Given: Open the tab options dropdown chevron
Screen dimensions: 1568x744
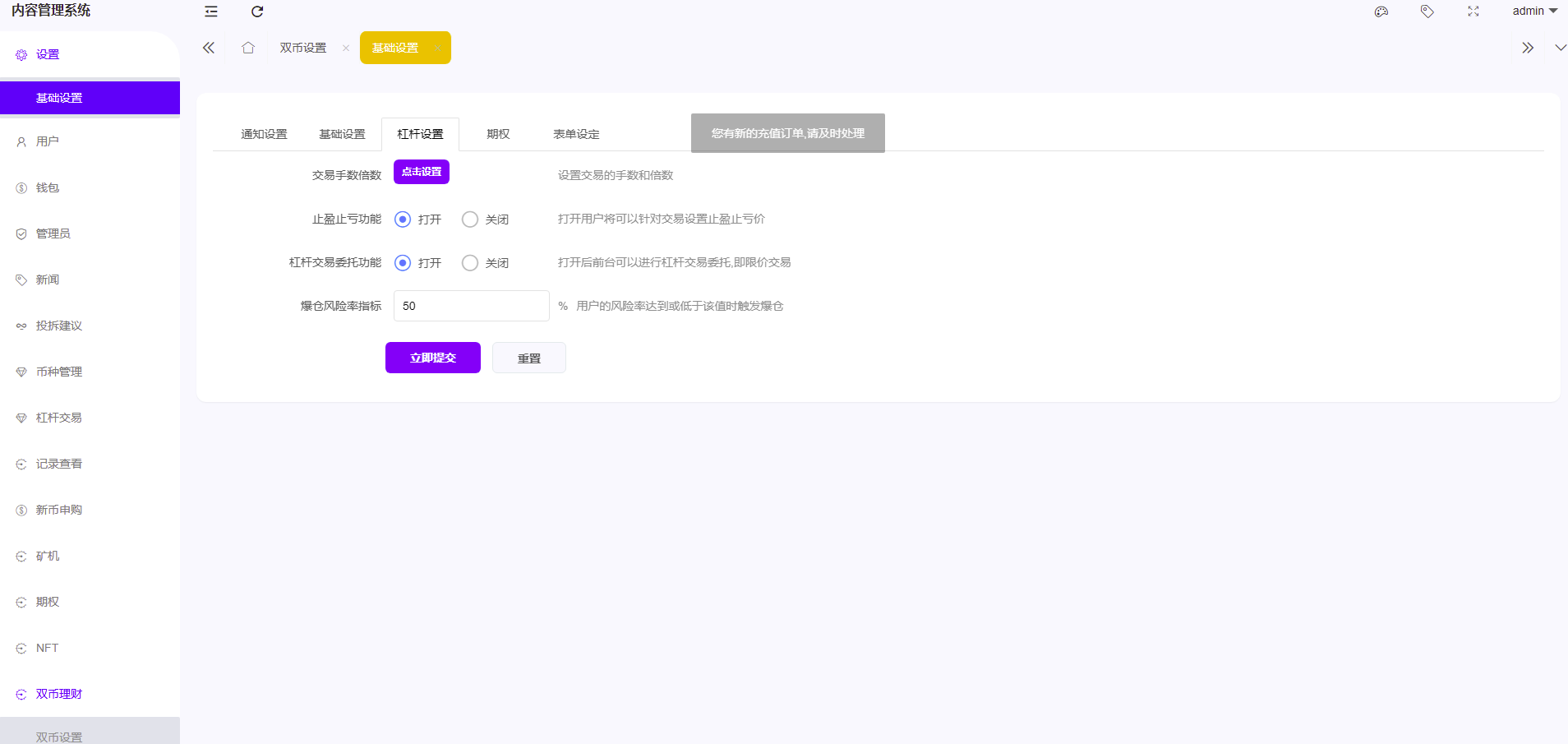Looking at the screenshot, I should 1560,48.
